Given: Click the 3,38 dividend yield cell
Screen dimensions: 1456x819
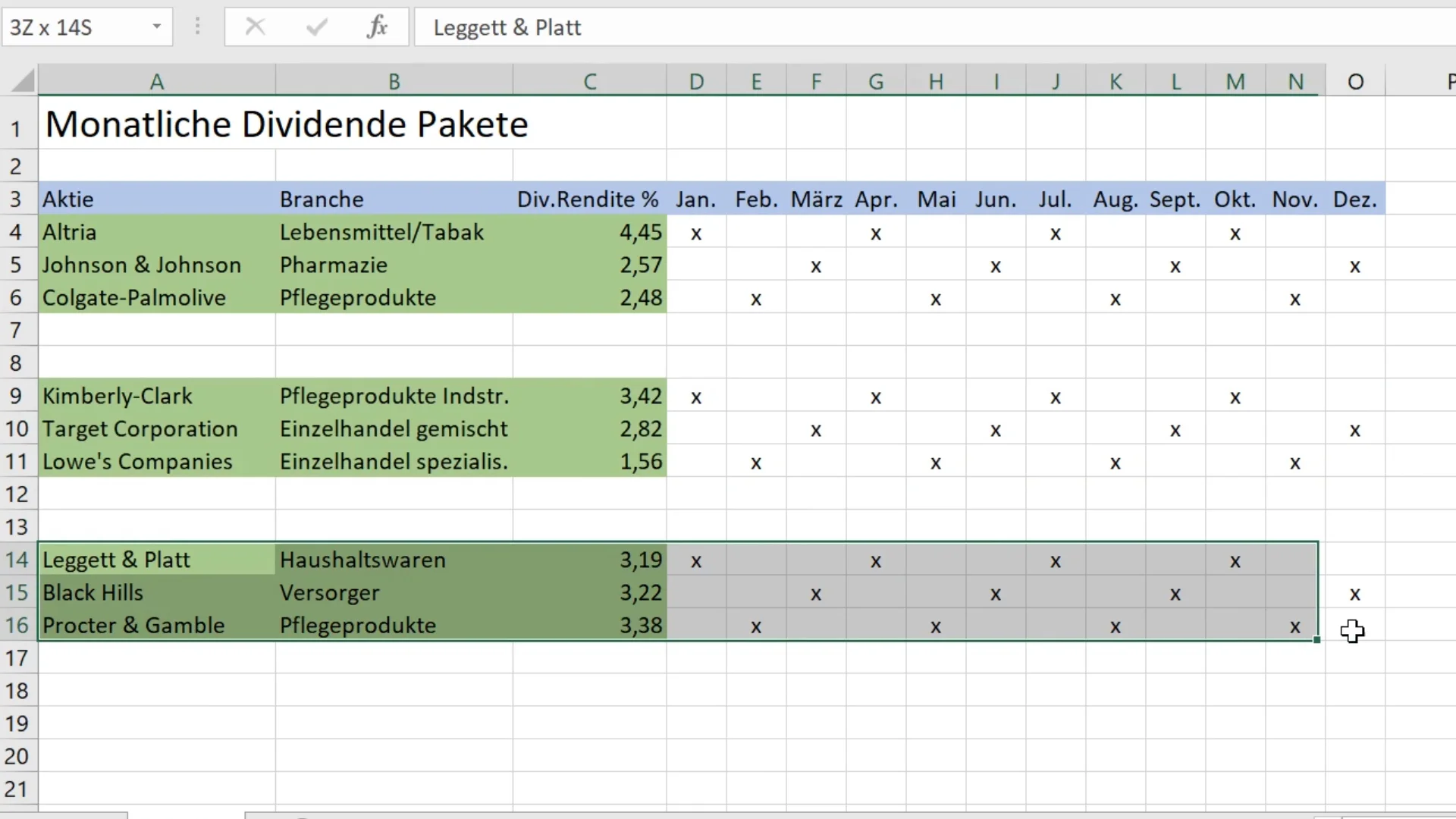Looking at the screenshot, I should 590,625.
